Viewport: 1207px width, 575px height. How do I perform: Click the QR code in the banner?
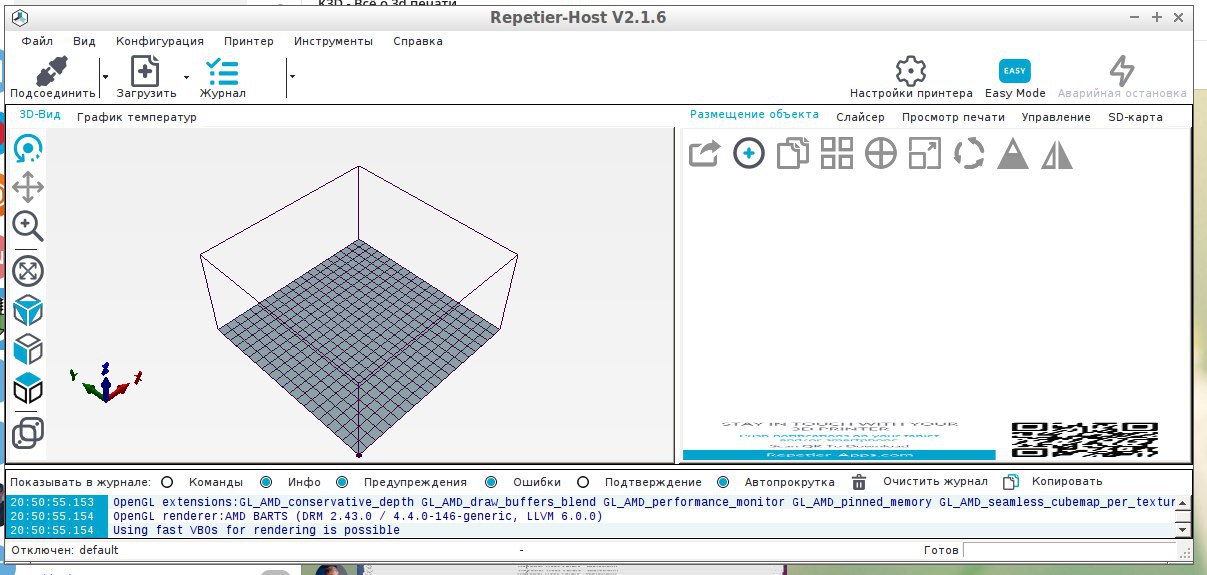(x=1085, y=440)
